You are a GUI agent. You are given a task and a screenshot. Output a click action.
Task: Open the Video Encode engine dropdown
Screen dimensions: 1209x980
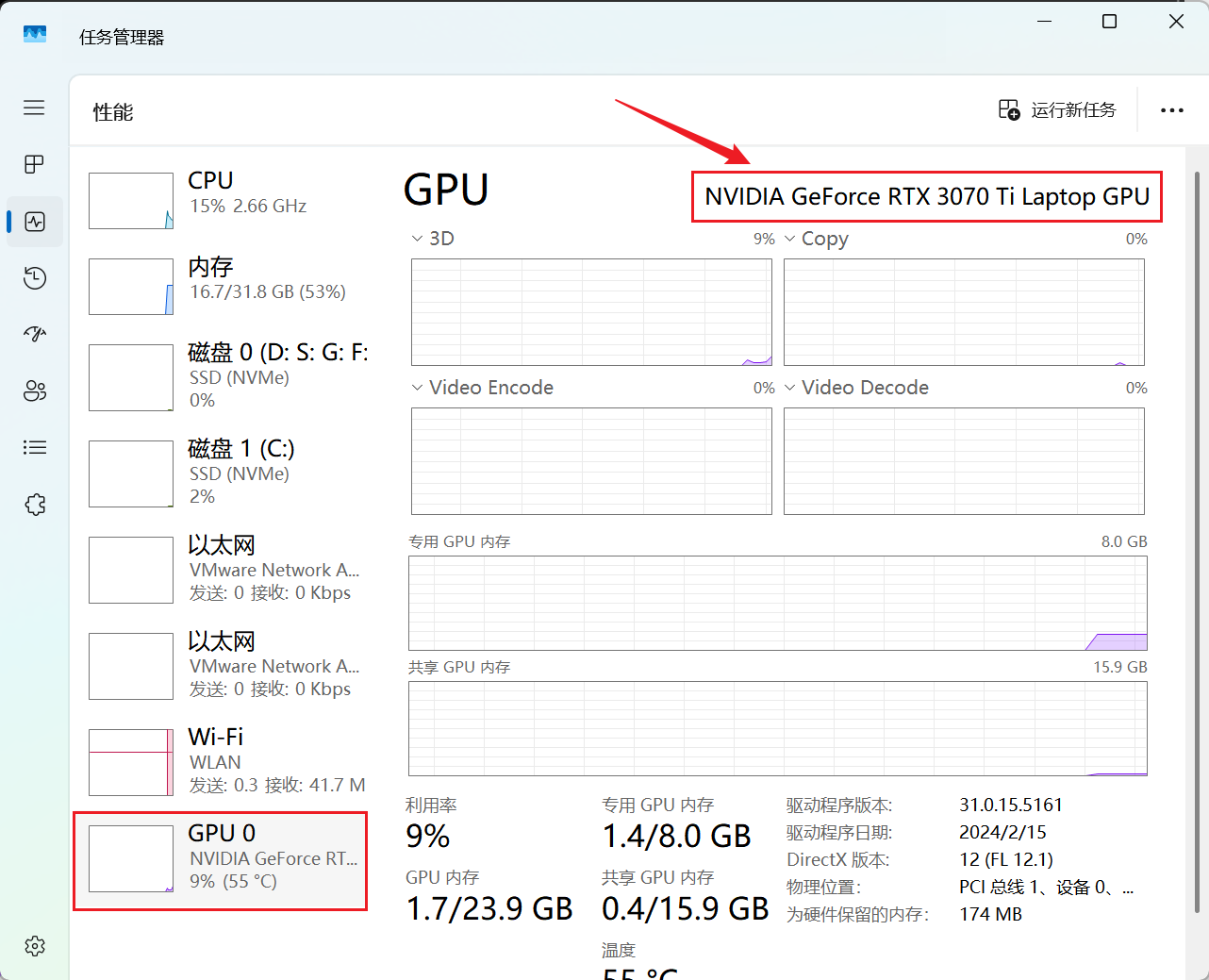[482, 388]
